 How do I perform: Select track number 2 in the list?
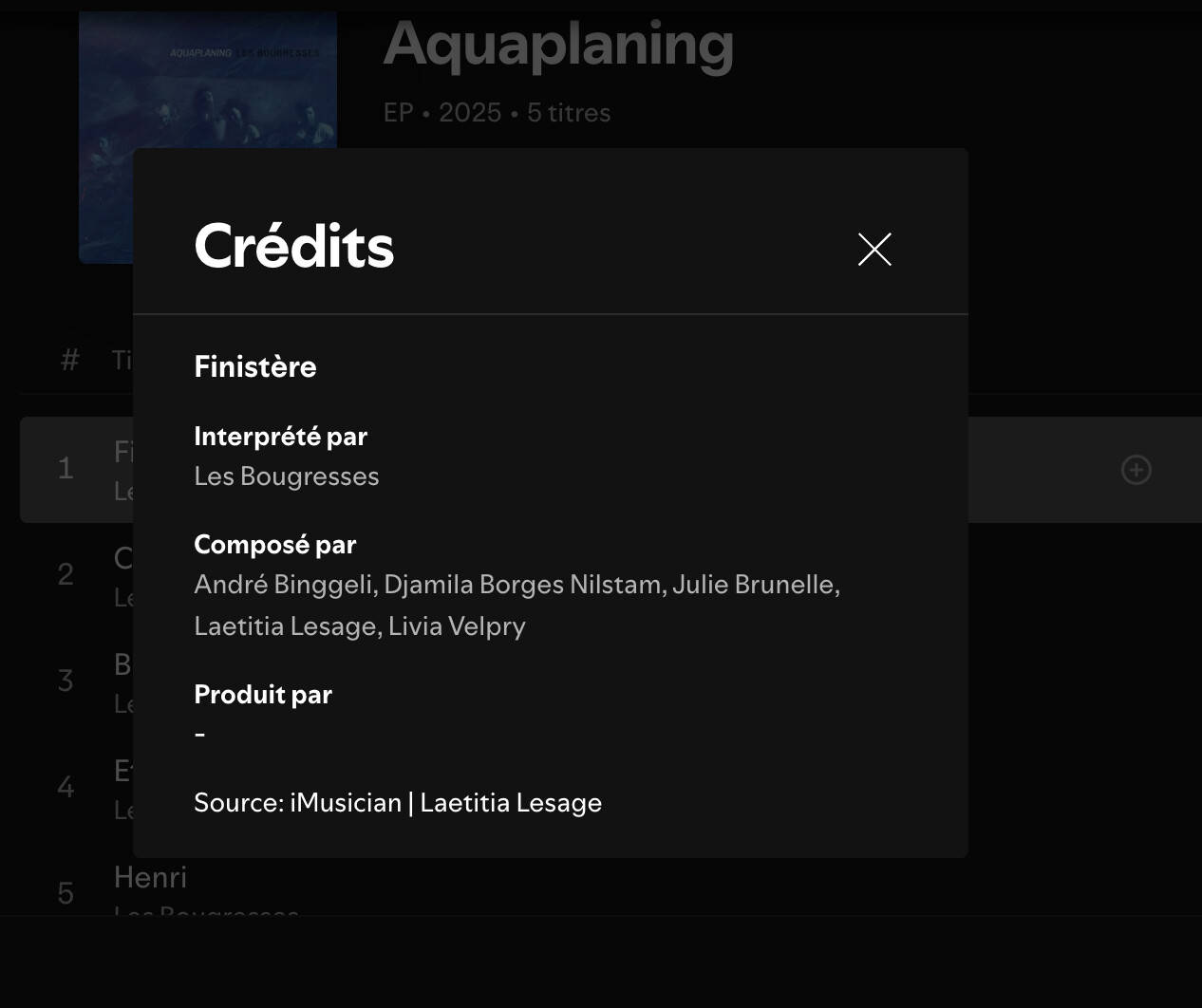pos(66,575)
